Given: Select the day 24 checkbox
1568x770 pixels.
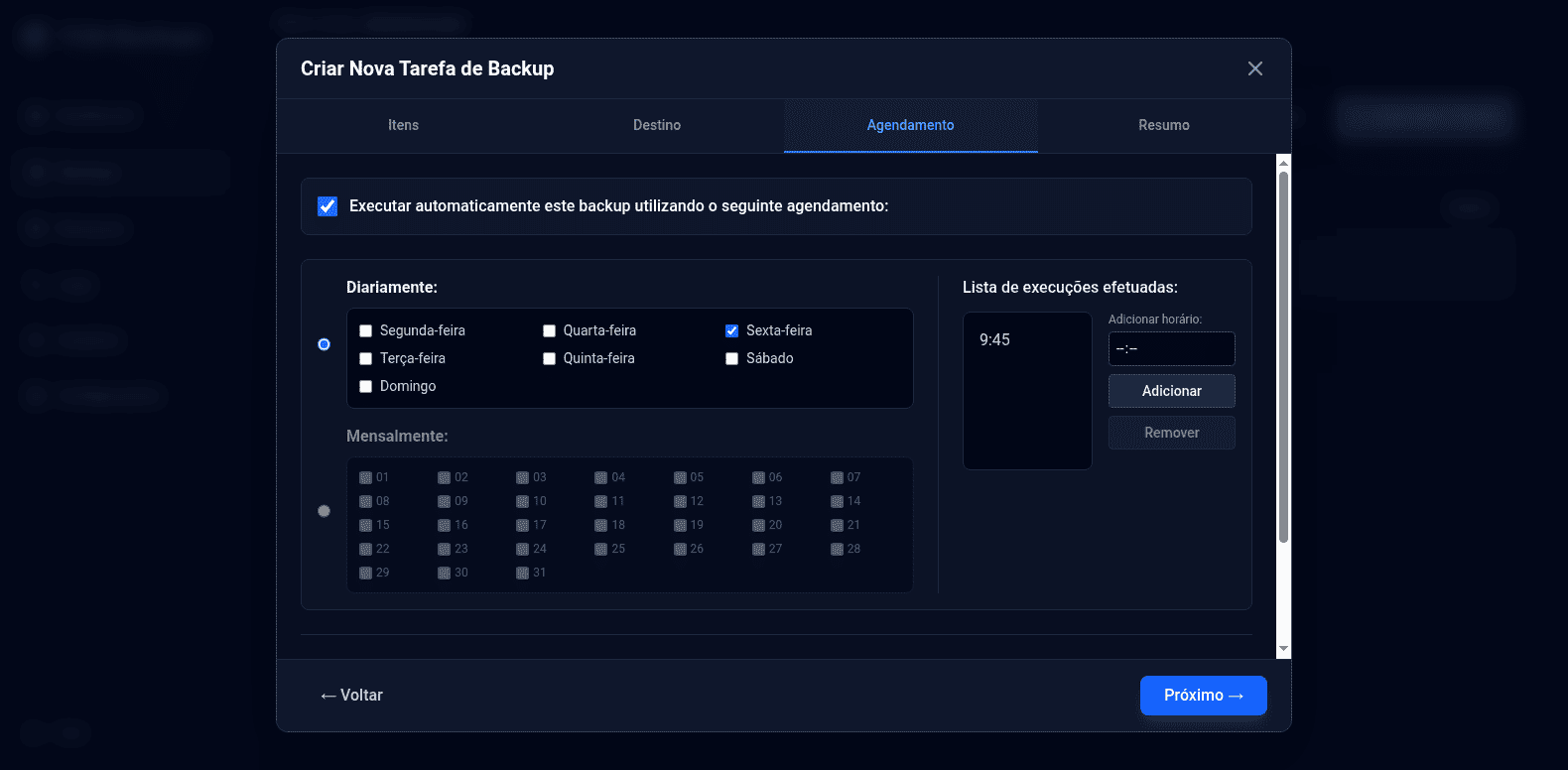Looking at the screenshot, I should [522, 550].
